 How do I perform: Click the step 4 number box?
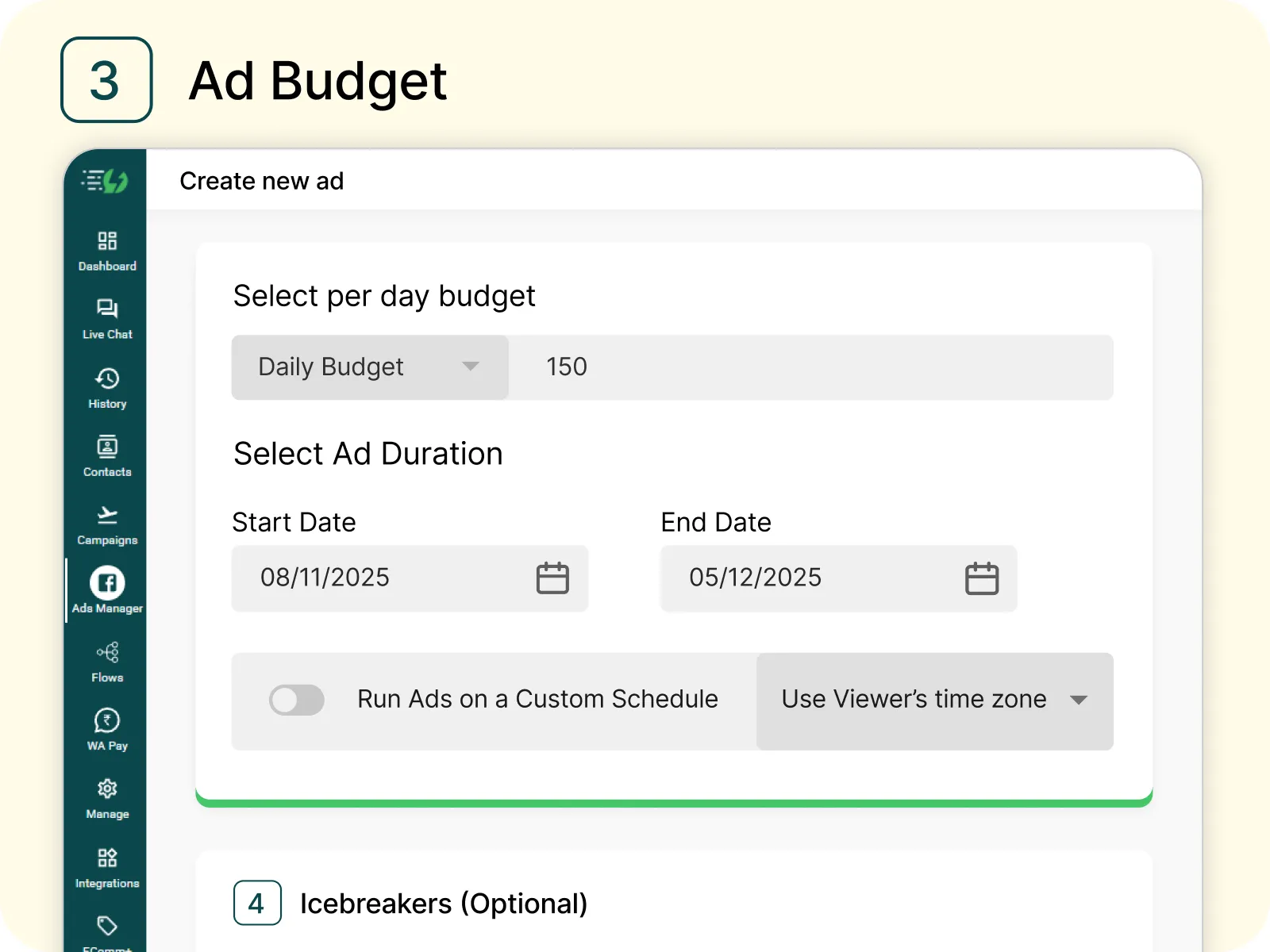[x=256, y=903]
